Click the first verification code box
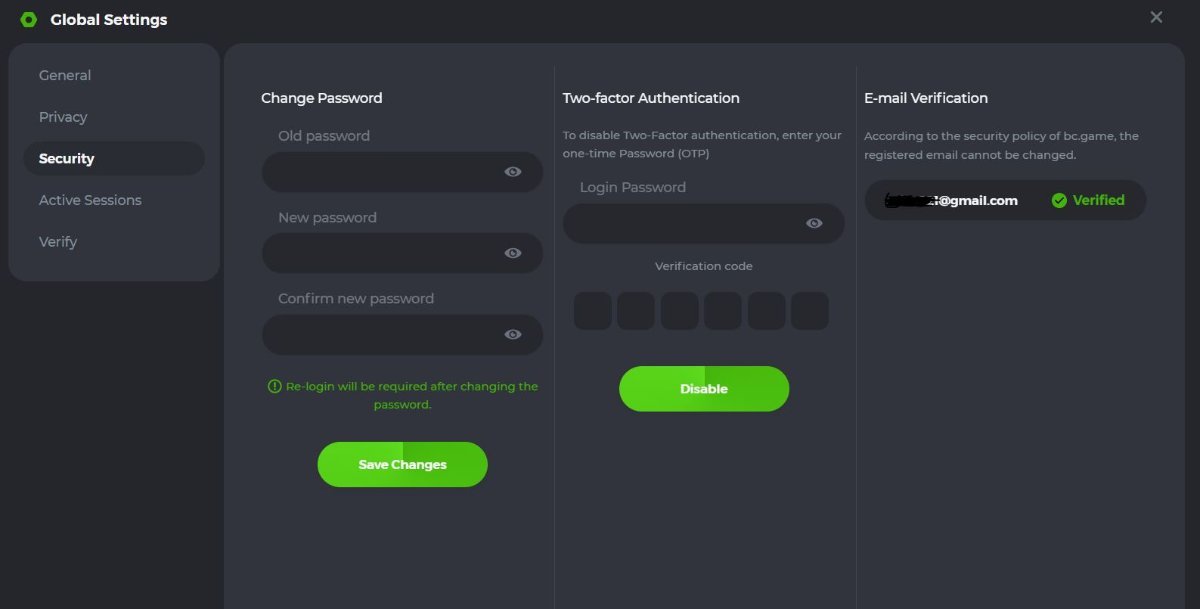The width and height of the screenshot is (1200, 609). [x=593, y=311]
